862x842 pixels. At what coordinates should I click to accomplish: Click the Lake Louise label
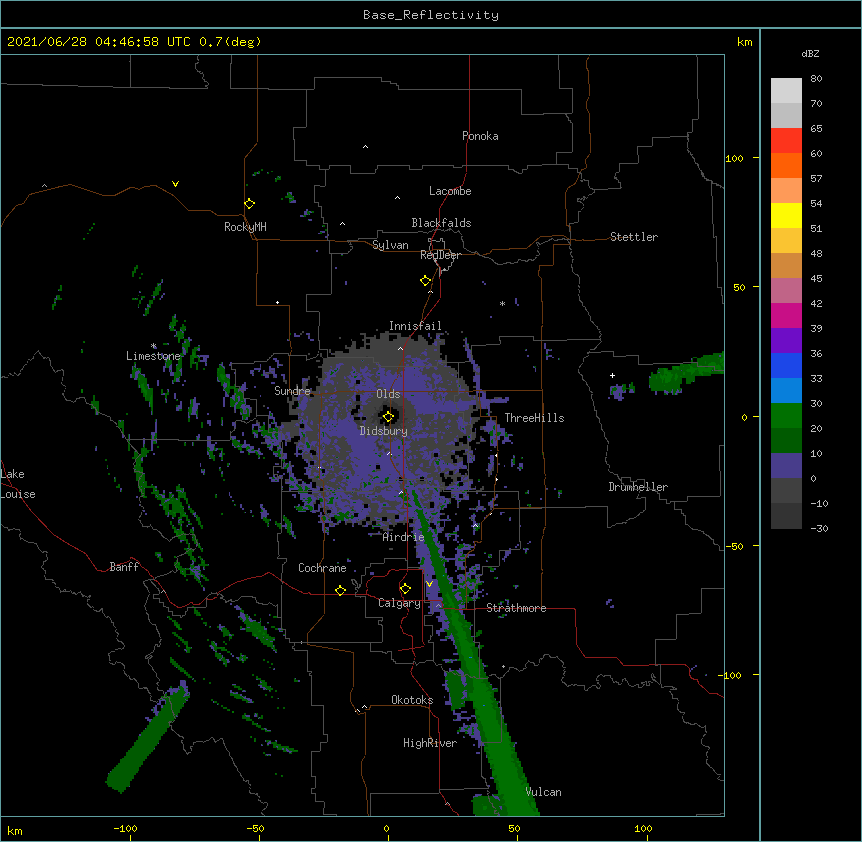tap(18, 484)
